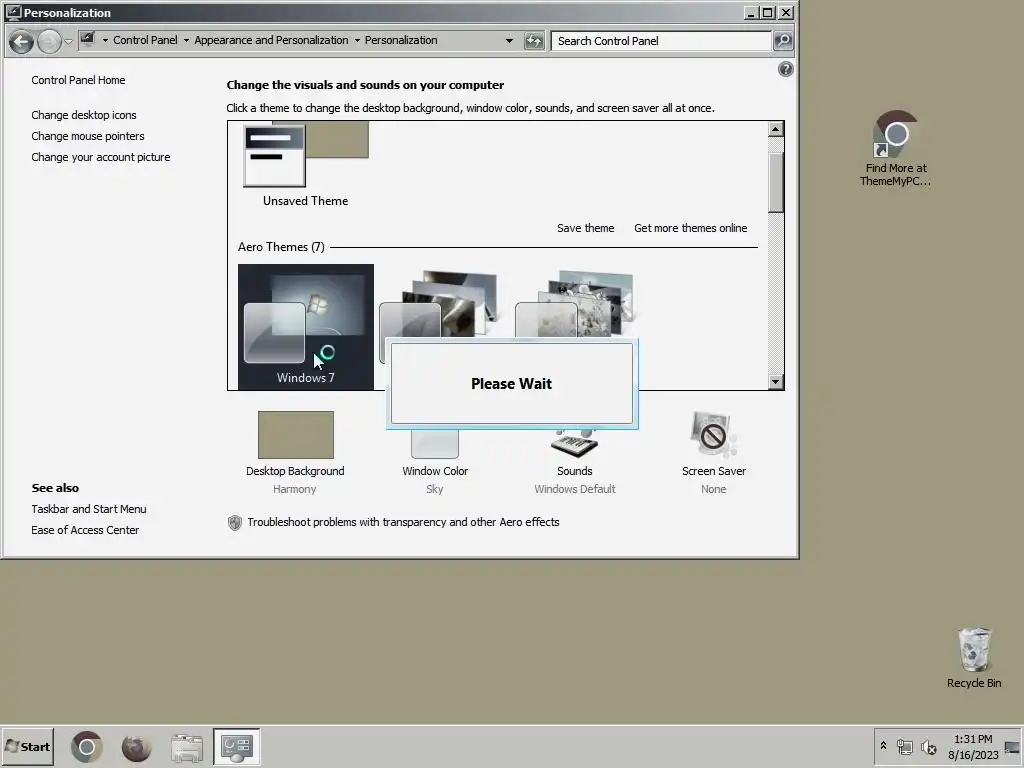Open Screen Saver settings icon
Image resolution: width=1024 pixels, height=768 pixels.
pos(713,434)
